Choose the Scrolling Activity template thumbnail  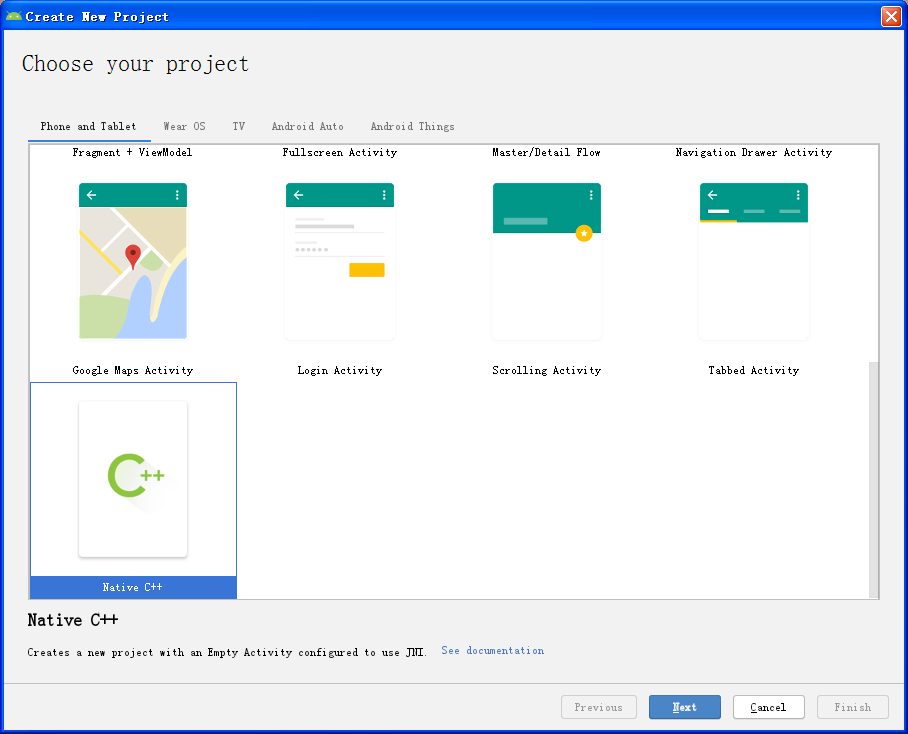[547, 261]
